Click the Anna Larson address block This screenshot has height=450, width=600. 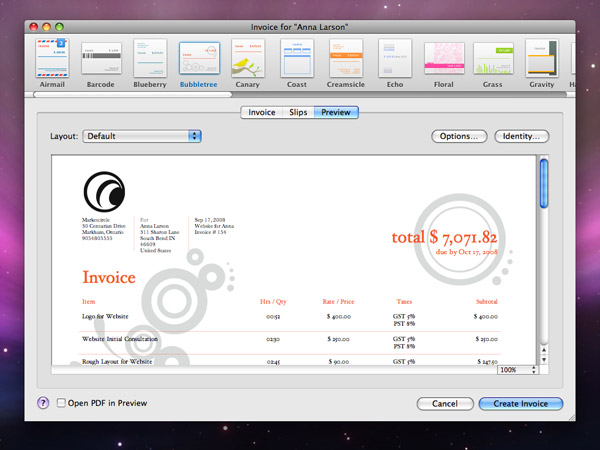pos(159,235)
